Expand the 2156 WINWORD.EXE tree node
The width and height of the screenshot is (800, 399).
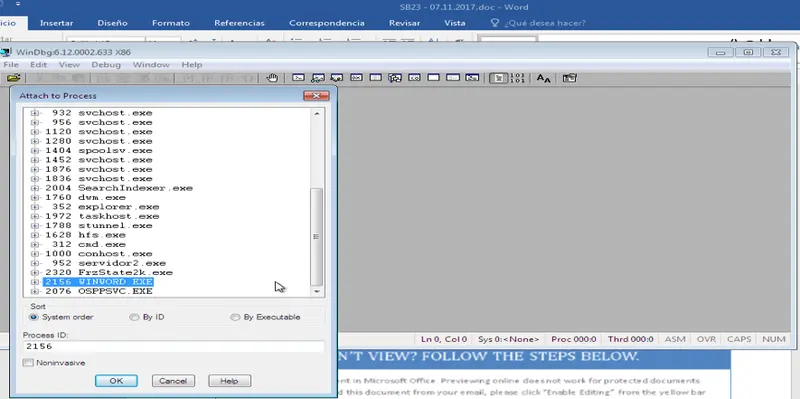(x=35, y=282)
